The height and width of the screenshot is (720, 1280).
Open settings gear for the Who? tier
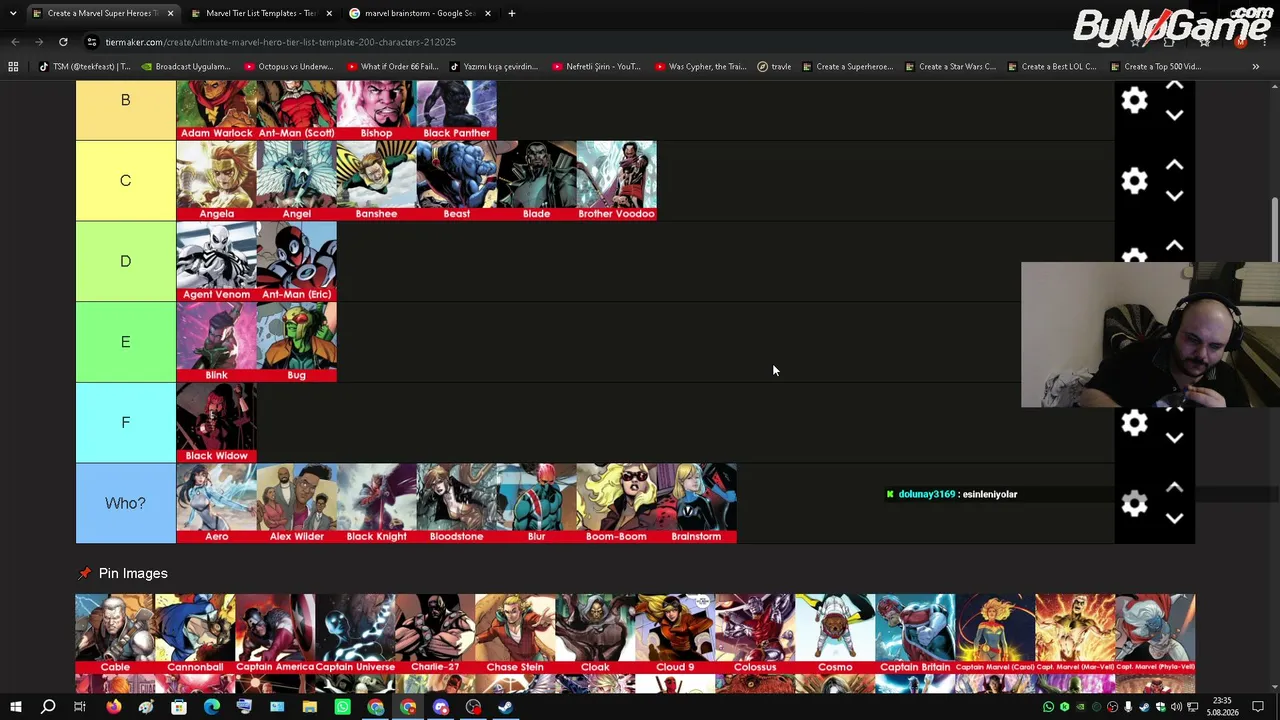[1134, 504]
